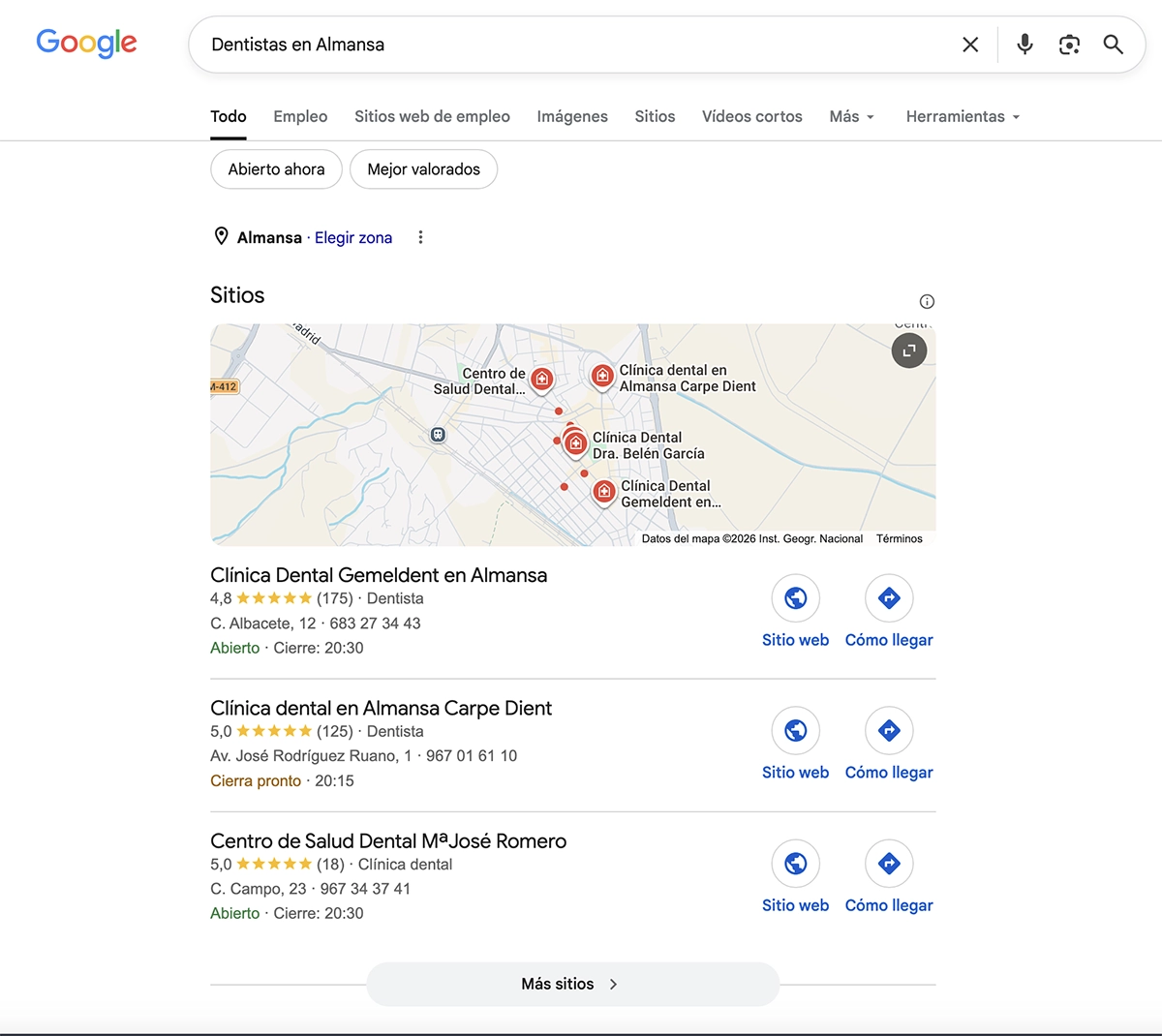Open Sitio web icon for MªJosé Romero centre

tap(796, 864)
